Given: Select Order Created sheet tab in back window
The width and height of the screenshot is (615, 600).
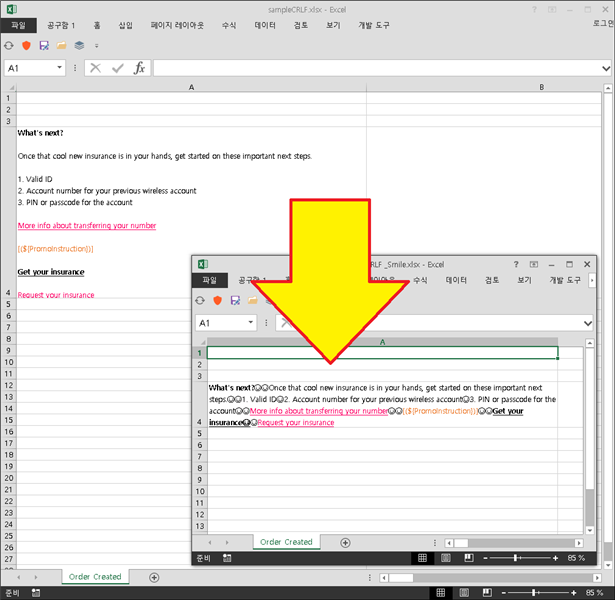Looking at the screenshot, I should pyautogui.click(x=95, y=576).
